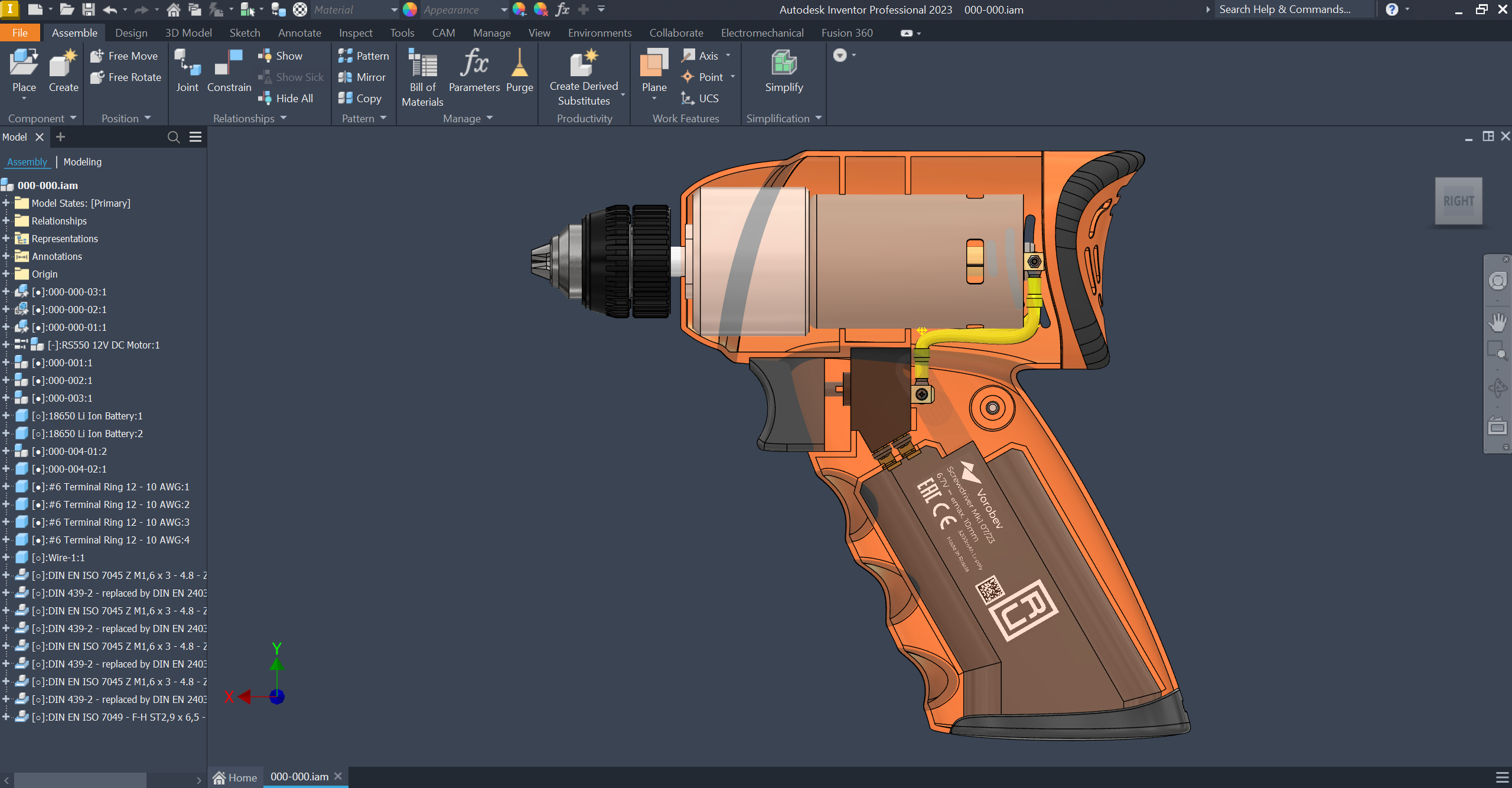The width and height of the screenshot is (1512, 788).
Task: Click the RIGHT face of the ViewCube
Action: 1458,201
